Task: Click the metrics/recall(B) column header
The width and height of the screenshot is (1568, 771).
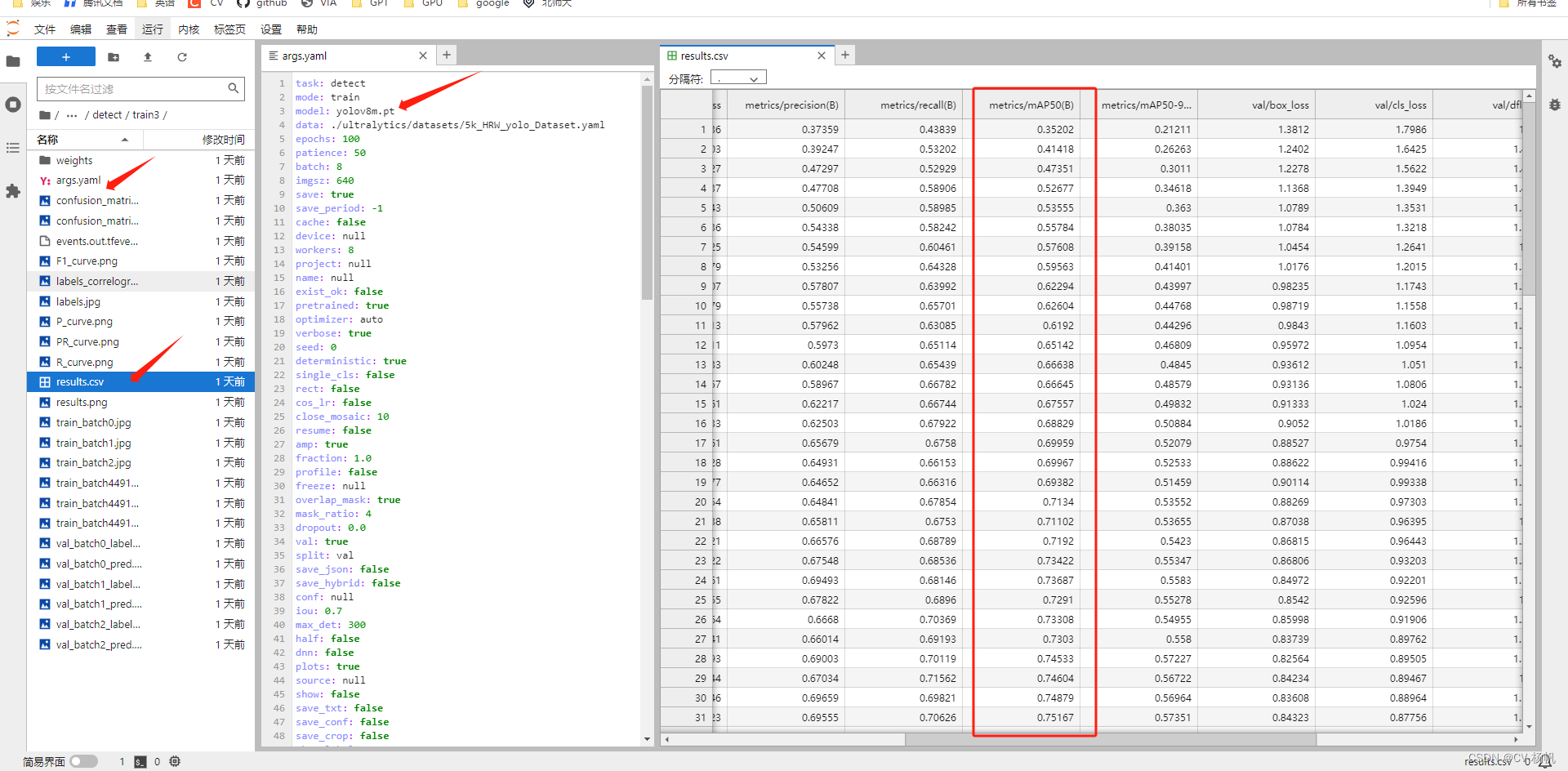Action: coord(904,105)
